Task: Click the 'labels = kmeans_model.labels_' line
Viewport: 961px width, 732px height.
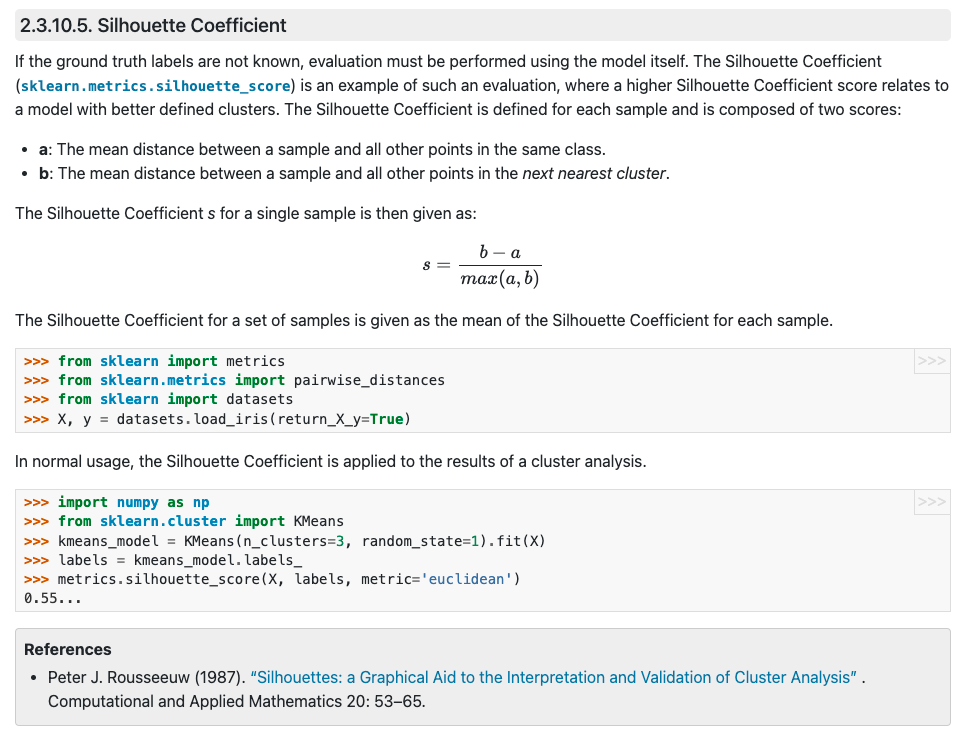Action: [163, 560]
